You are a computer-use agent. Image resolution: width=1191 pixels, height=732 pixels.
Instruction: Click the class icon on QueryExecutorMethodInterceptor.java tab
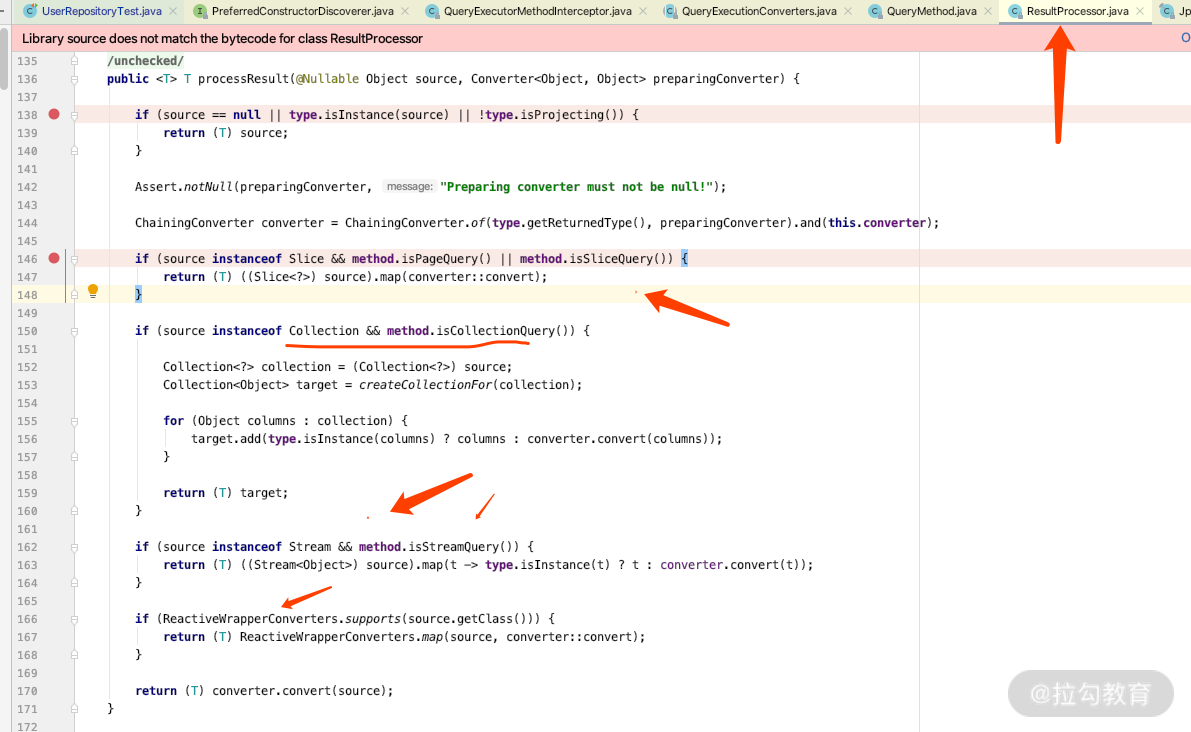coord(432,11)
